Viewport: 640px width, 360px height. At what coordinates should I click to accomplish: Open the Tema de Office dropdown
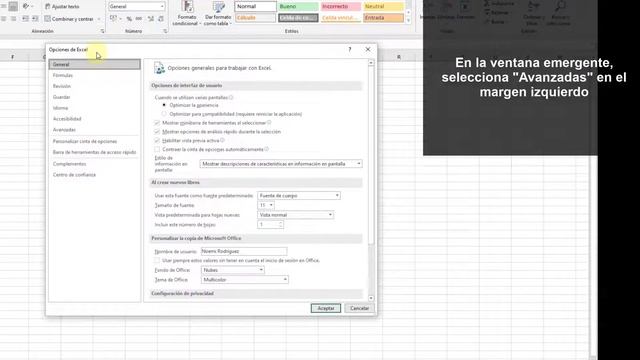[x=244, y=280]
